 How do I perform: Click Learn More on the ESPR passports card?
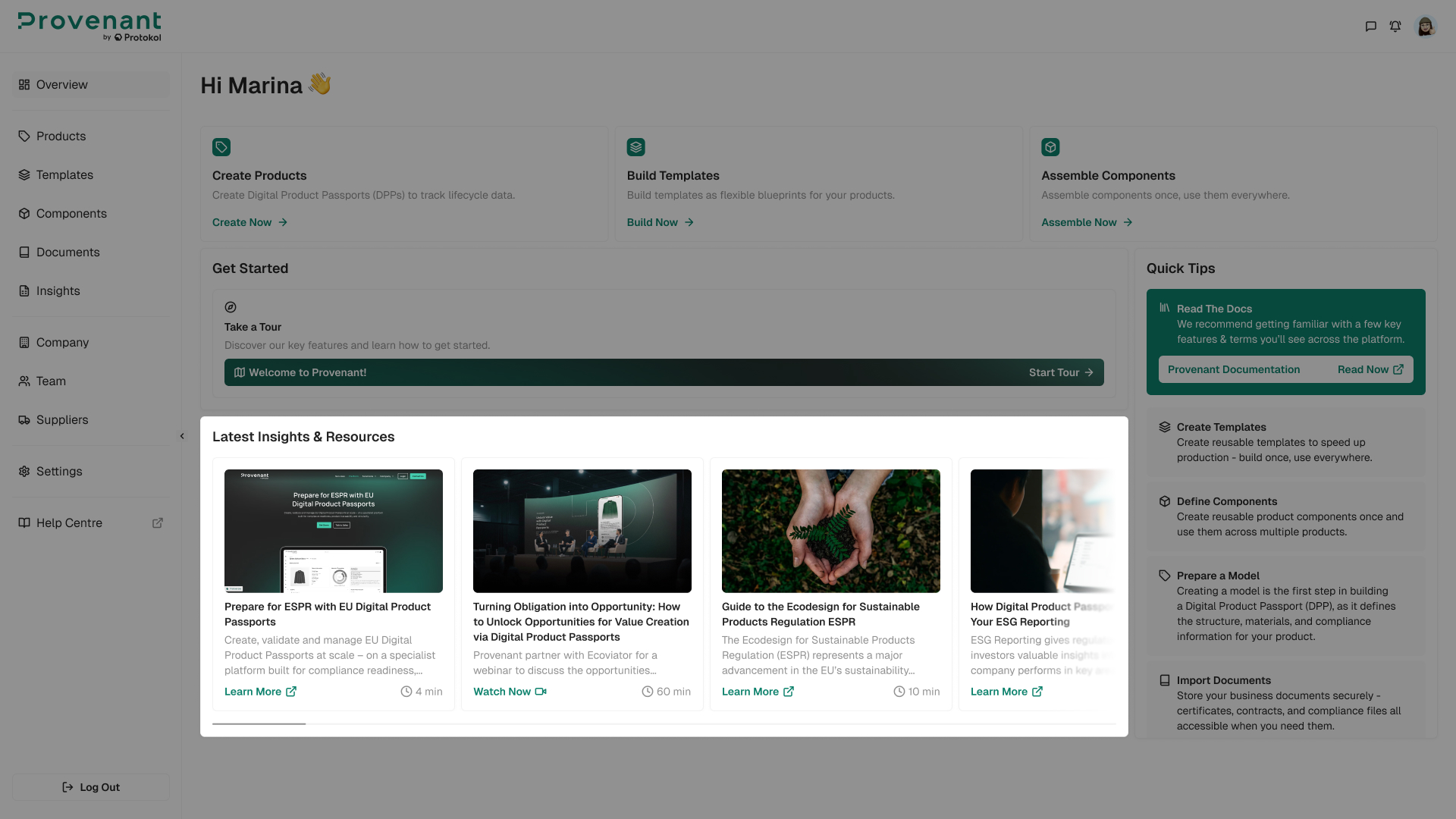(260, 692)
